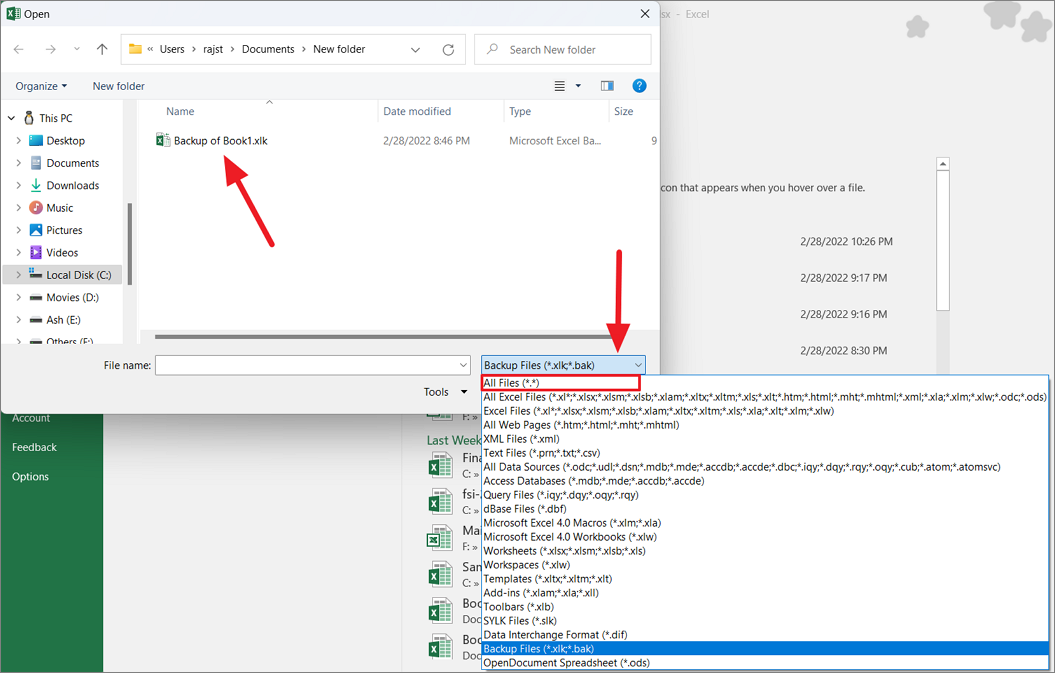Open File name history dropdown

coord(464,365)
